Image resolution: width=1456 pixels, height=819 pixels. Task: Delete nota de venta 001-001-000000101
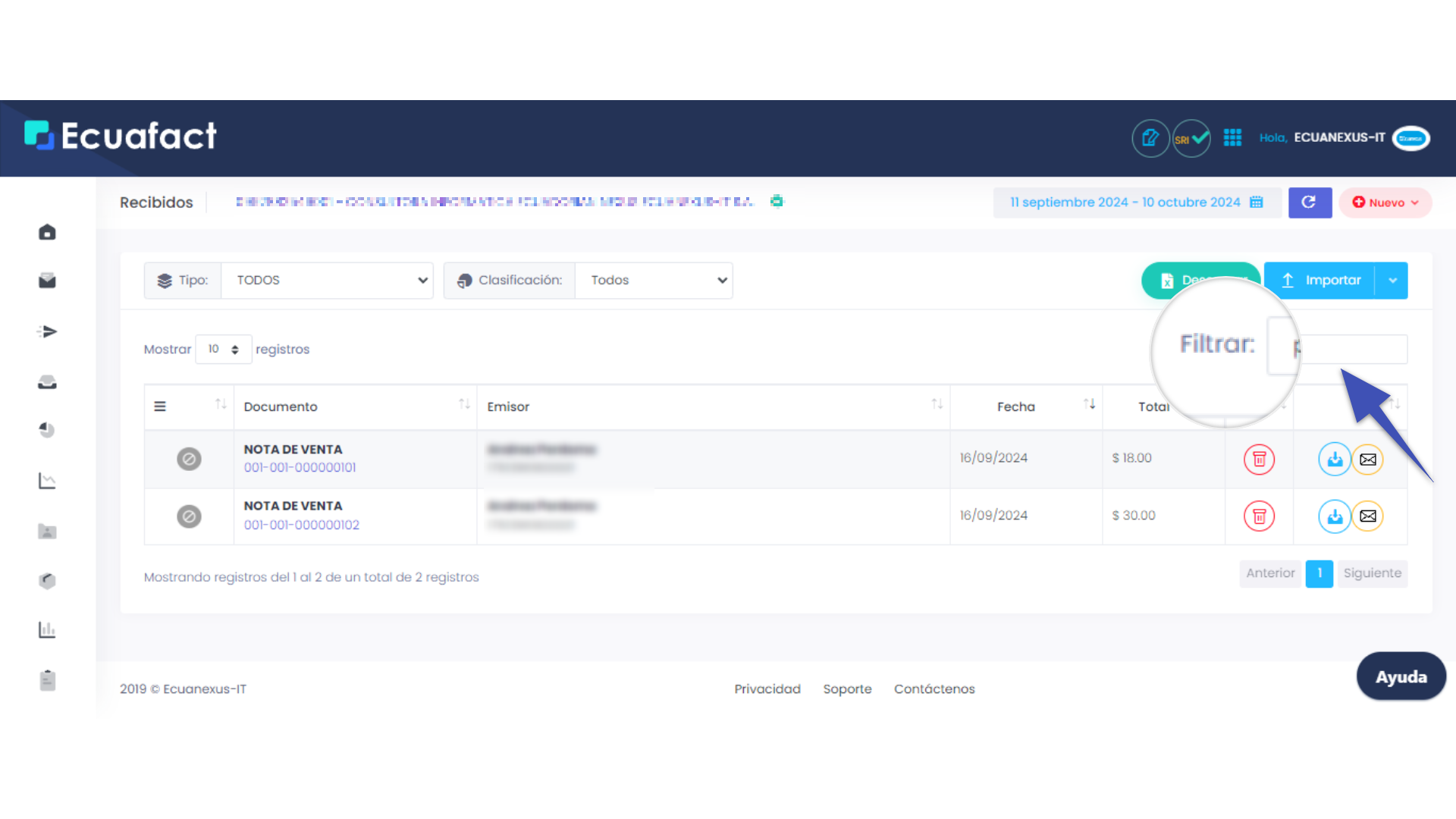(1259, 459)
